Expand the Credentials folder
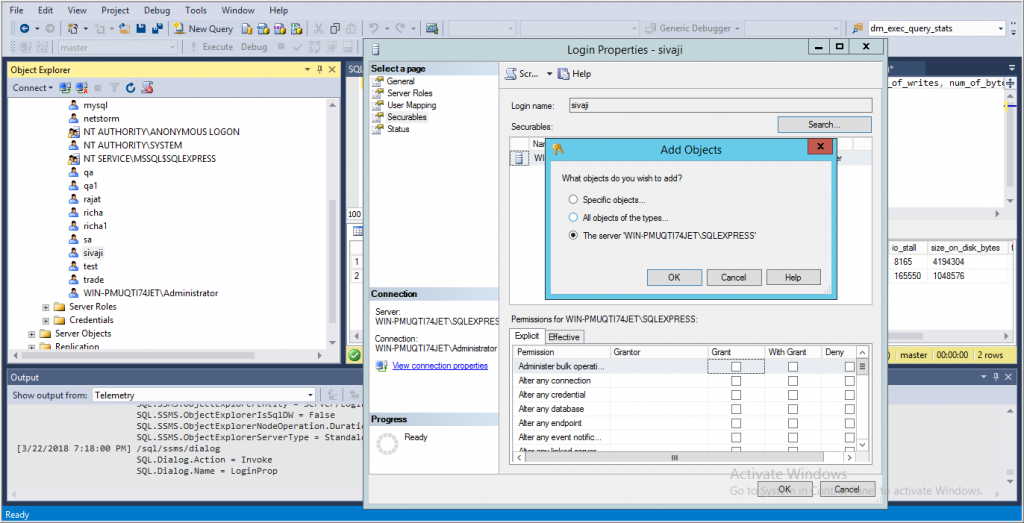 tap(46, 320)
